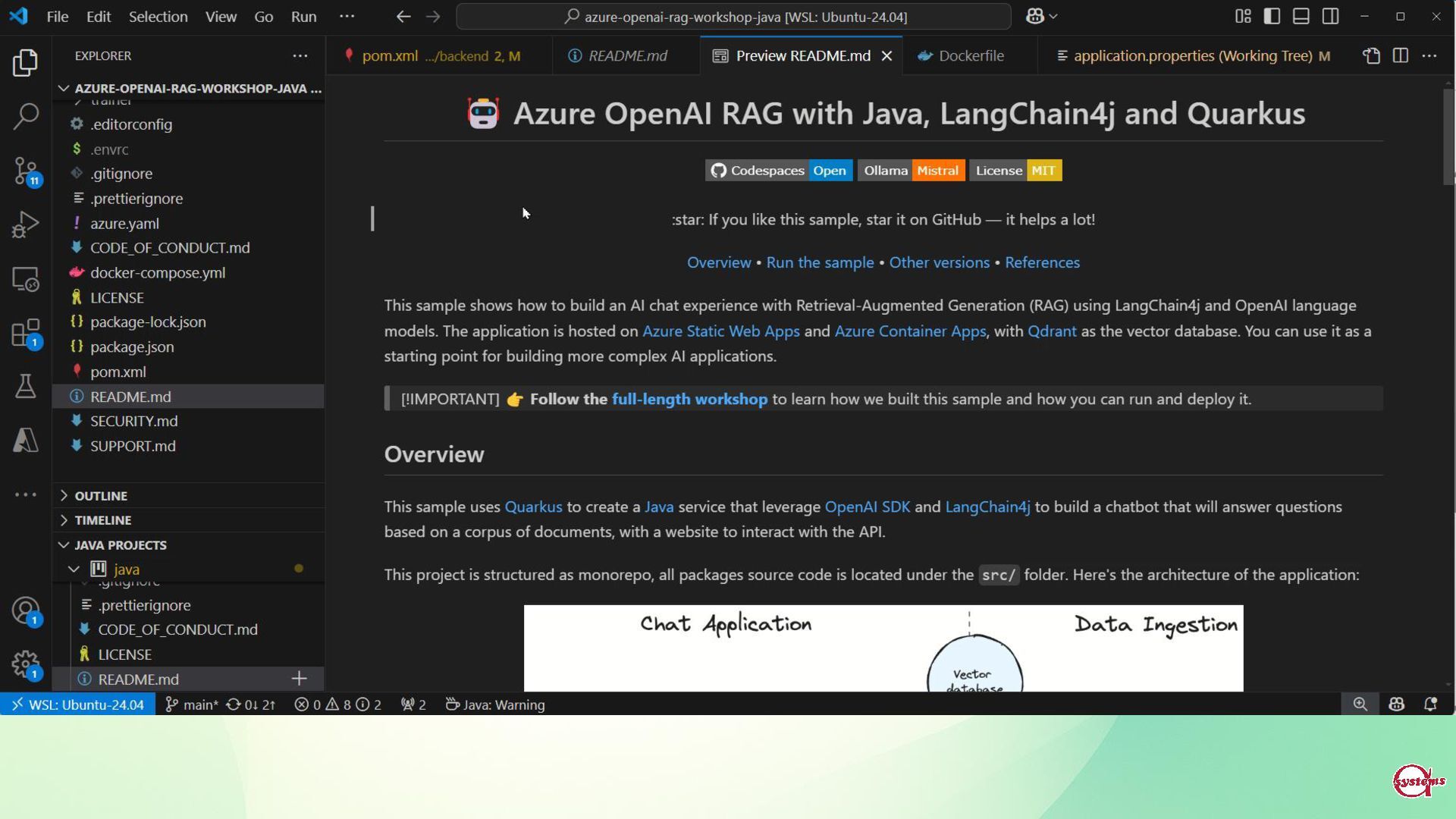
Task: Open Run and Debug view
Action: coord(25,224)
